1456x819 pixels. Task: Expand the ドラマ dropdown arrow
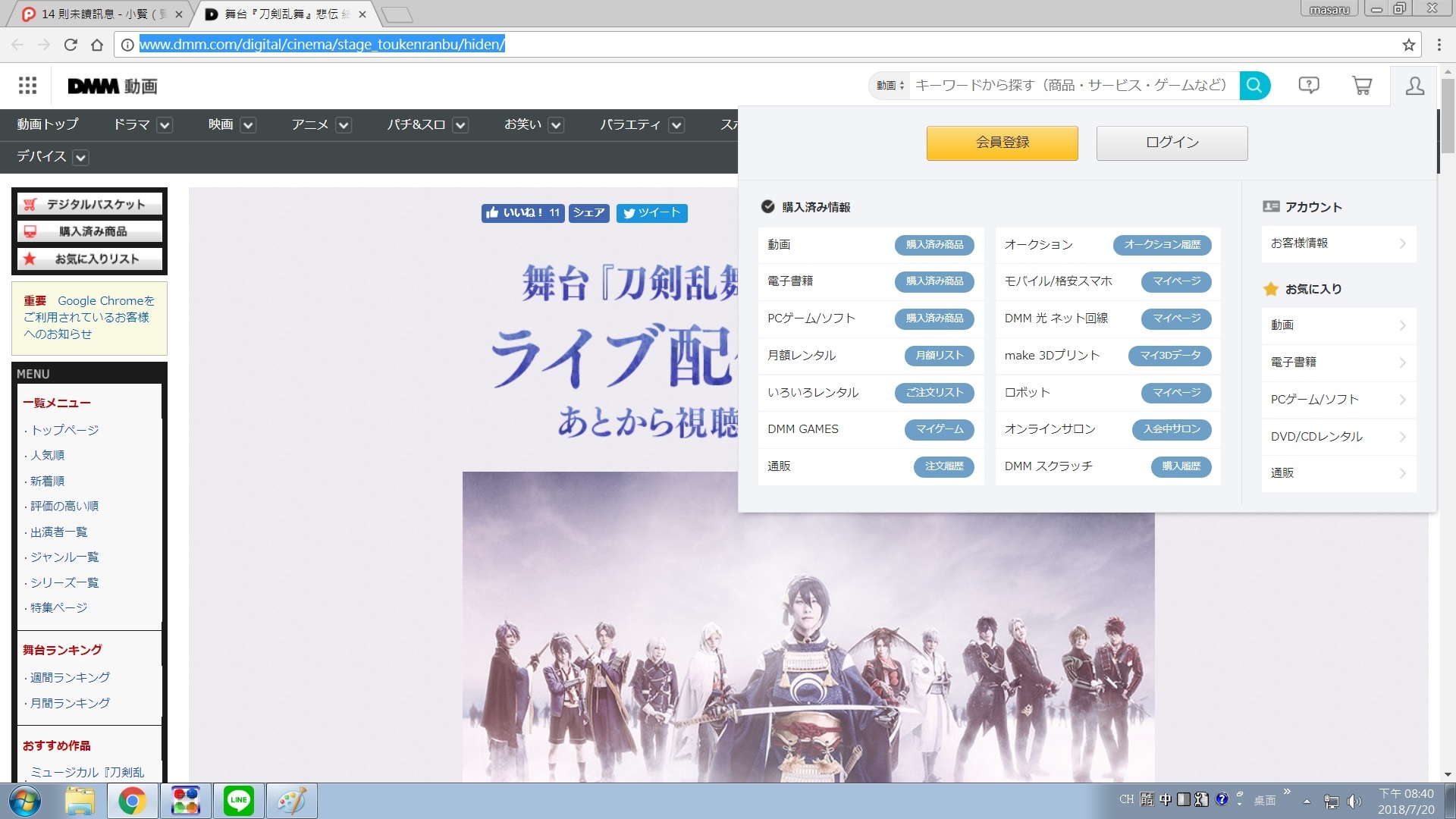tap(165, 125)
